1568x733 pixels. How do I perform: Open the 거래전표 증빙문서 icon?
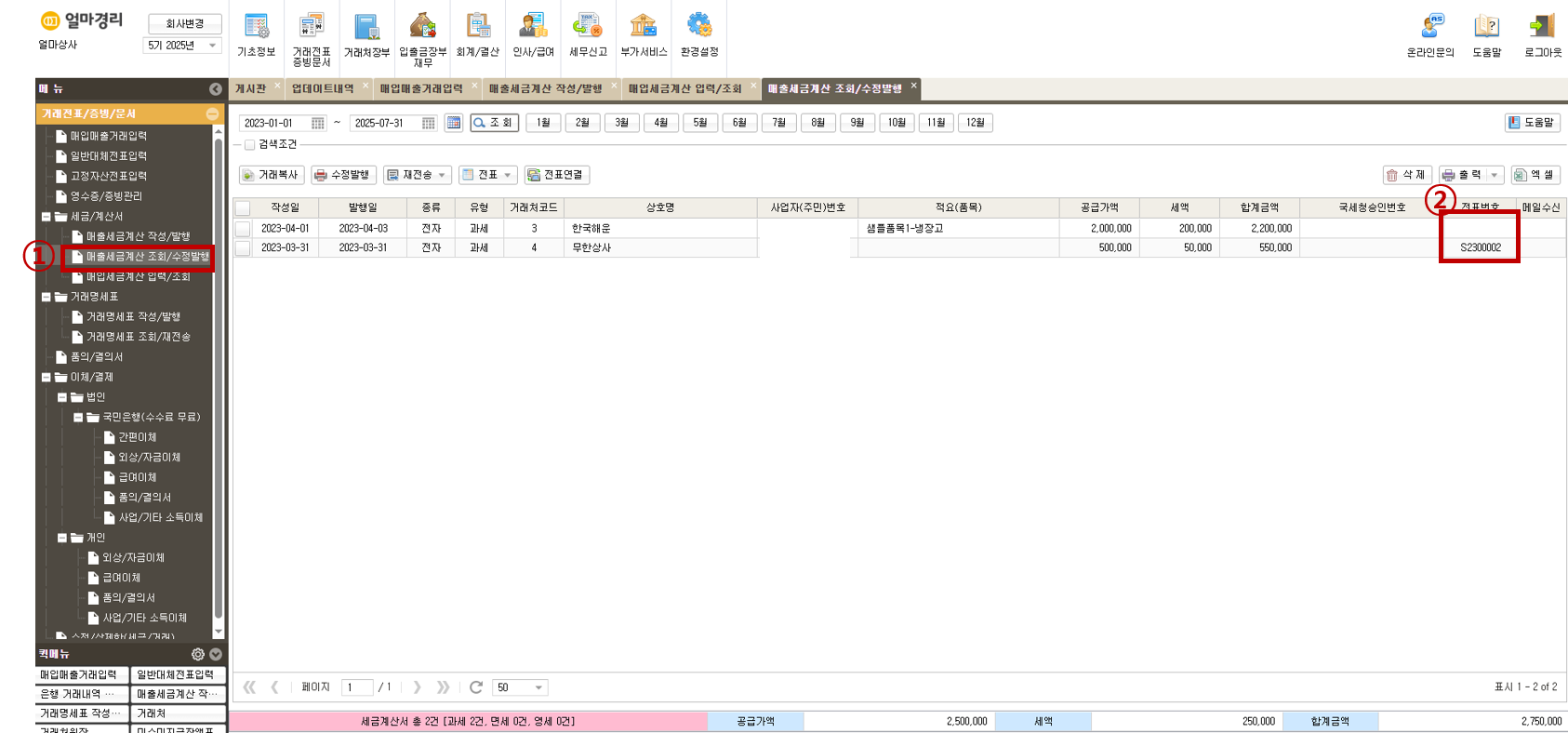click(312, 39)
